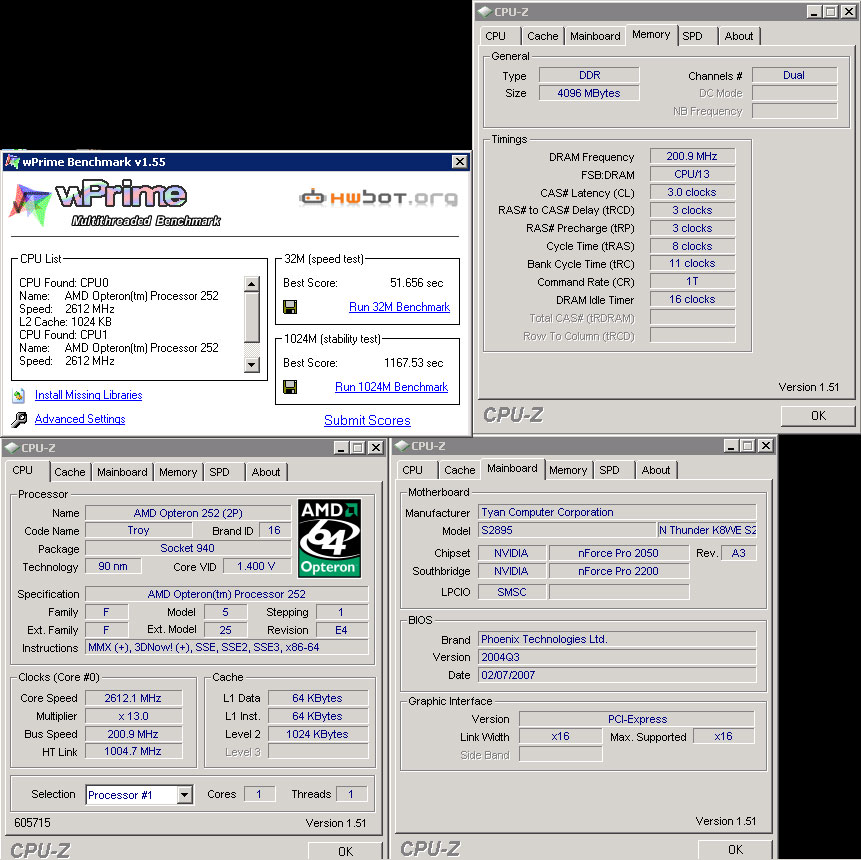Click the Southbridge field nForce Pro 2200
The image size is (861, 860).
tap(618, 571)
